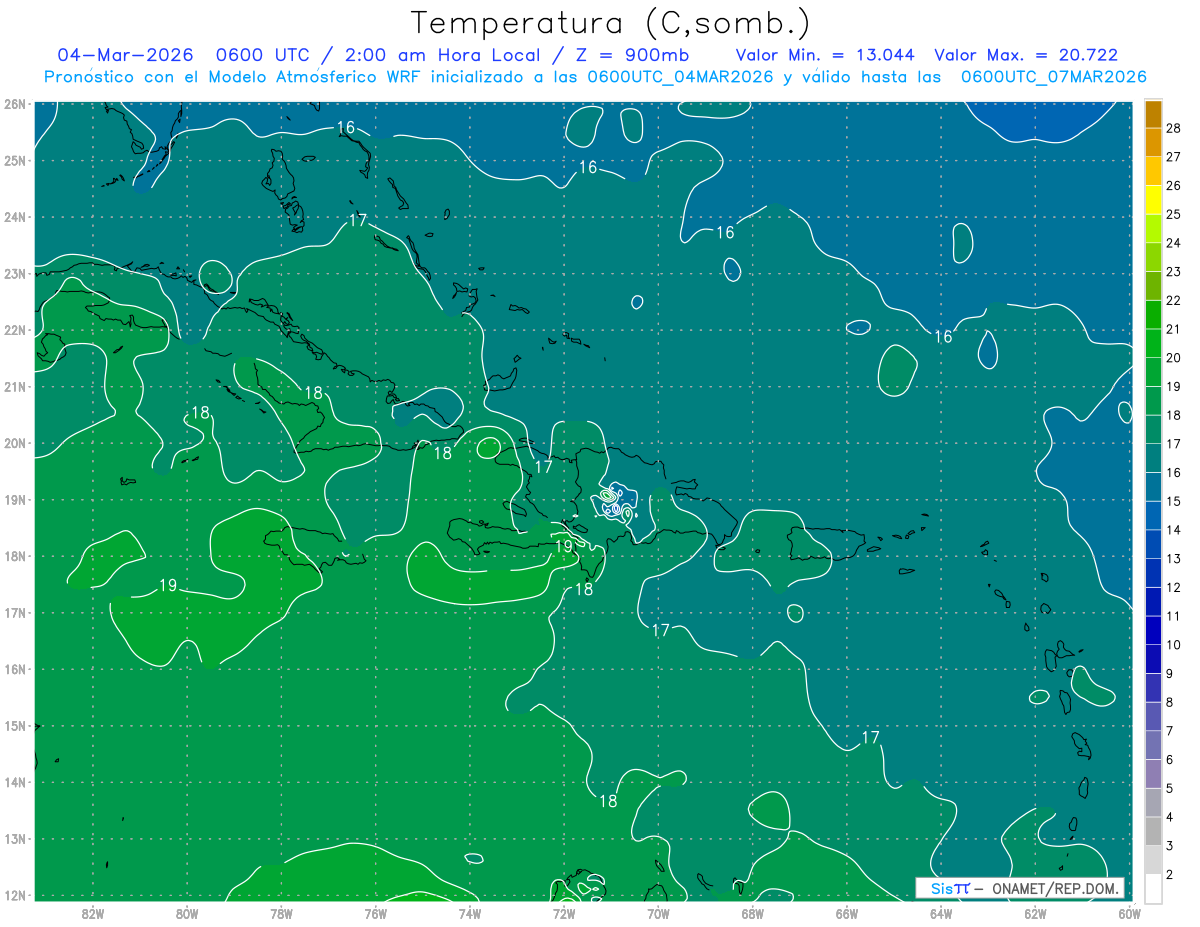The image size is (1200, 927).
Task: Select the initialization stamp 0600UTC_04MAR2026
Action: (x=680, y=77)
